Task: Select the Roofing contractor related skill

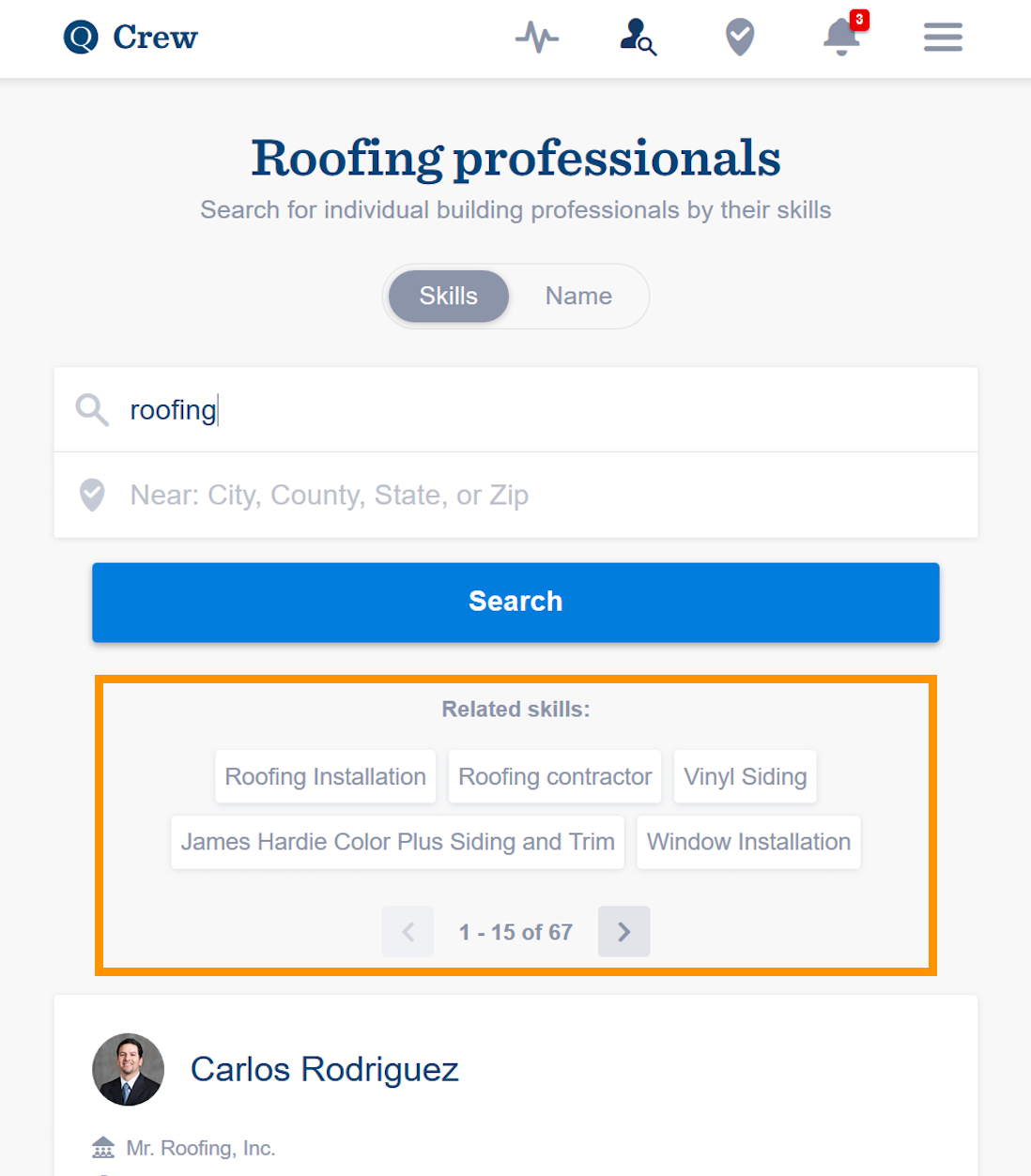Action: click(554, 776)
